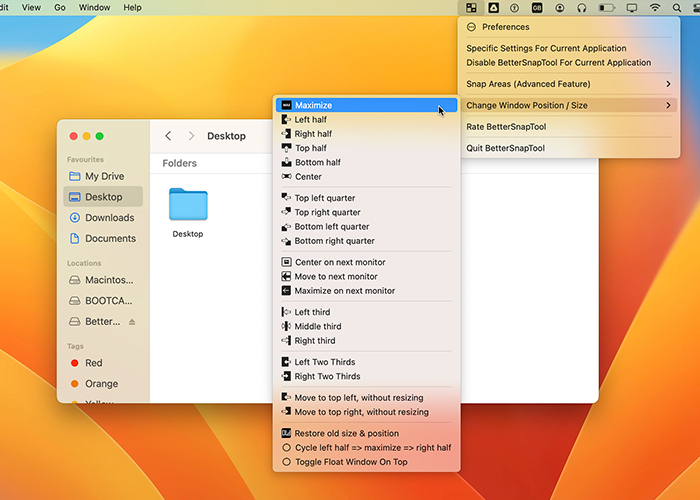700x500 pixels.
Task: Select Disable BetterSnapTool For Current Application
Action: [x=569, y=62]
